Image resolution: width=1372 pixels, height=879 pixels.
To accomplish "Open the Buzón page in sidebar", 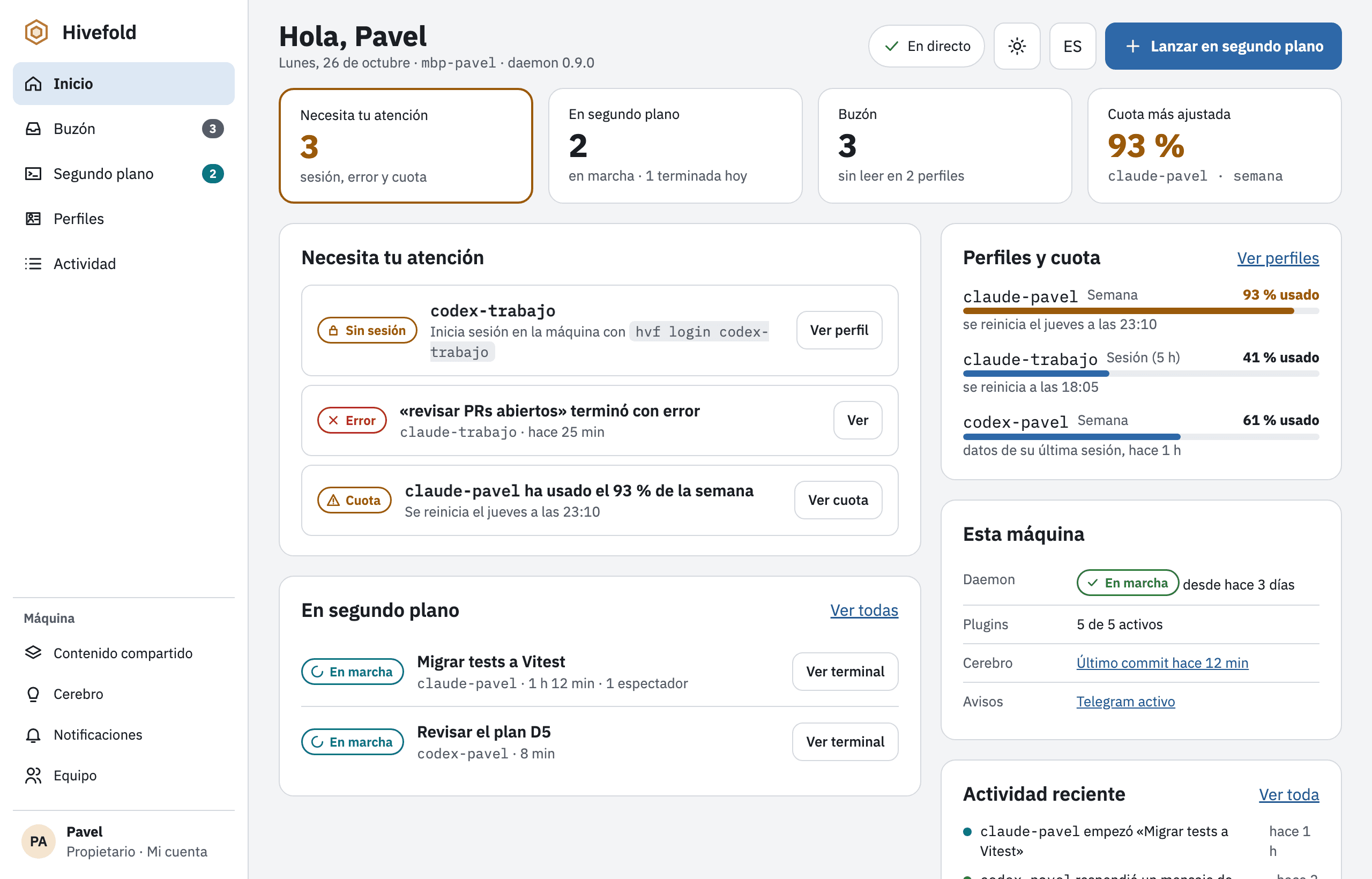I will 124,129.
